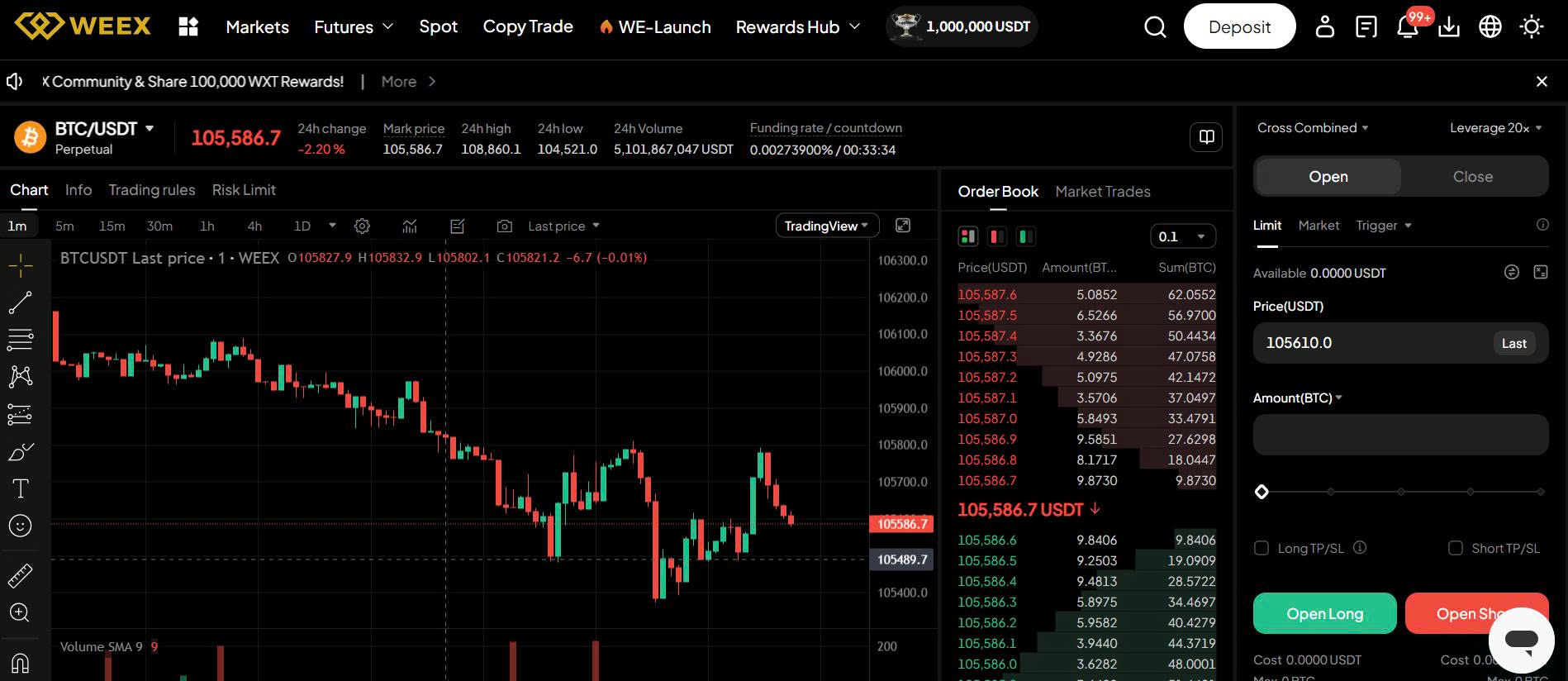
Task: Select the crosshair cursor tool
Action: 21,265
